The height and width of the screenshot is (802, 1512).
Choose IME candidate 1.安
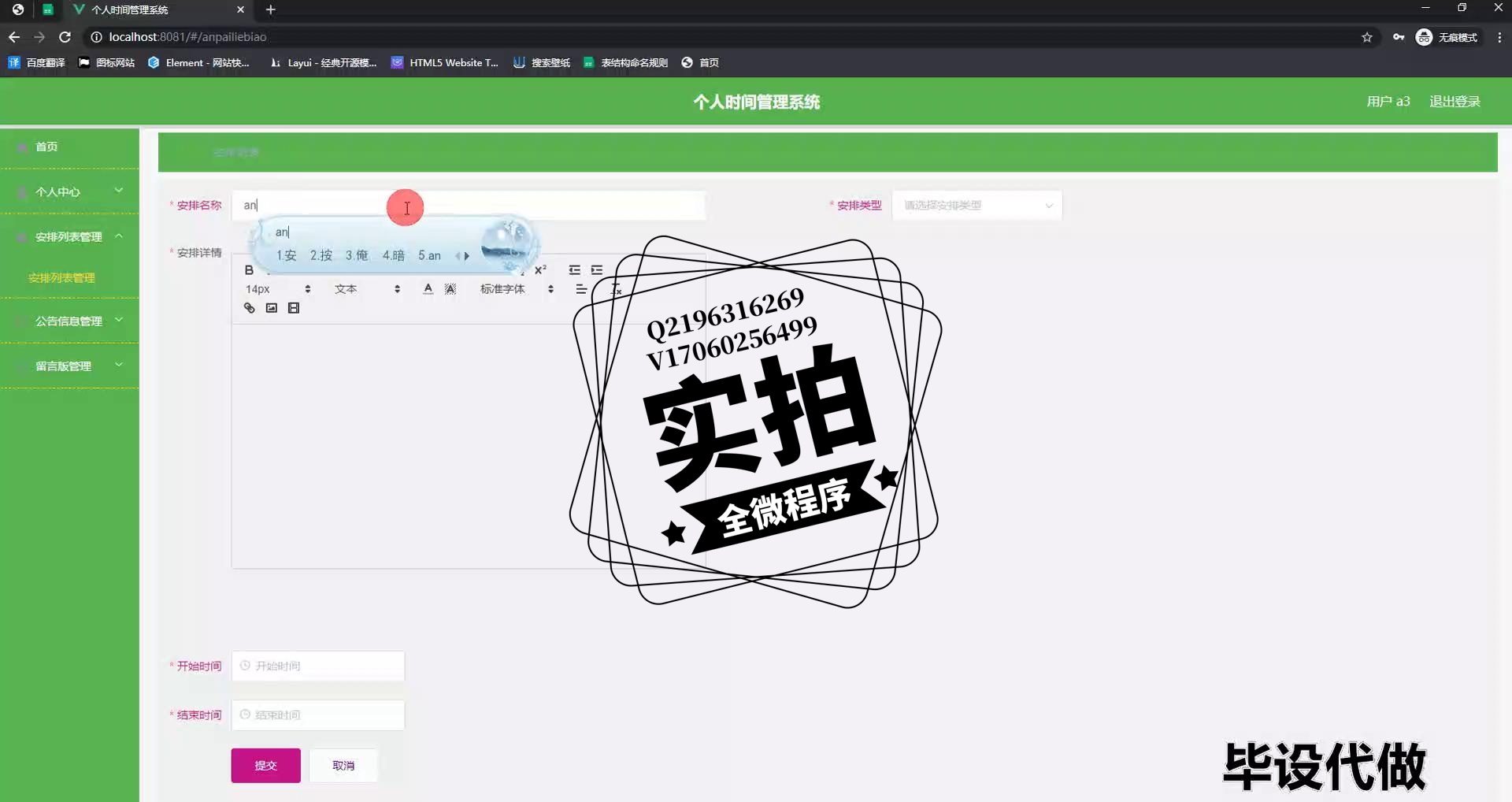(286, 255)
